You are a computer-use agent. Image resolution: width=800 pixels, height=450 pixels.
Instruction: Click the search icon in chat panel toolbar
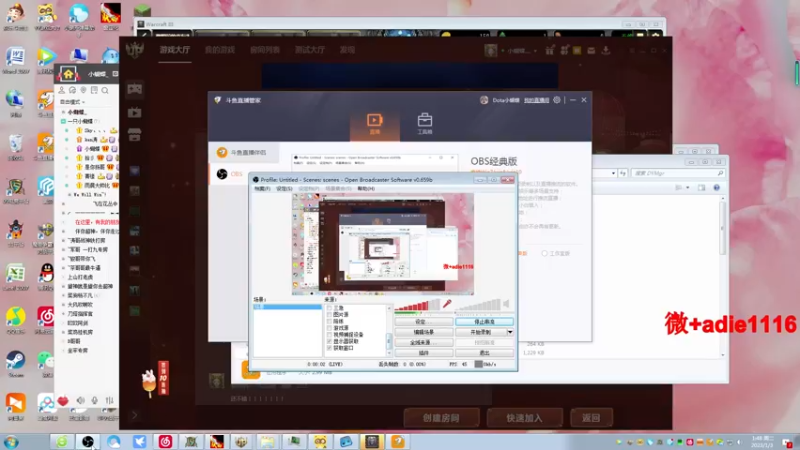pyautogui.click(x=105, y=90)
